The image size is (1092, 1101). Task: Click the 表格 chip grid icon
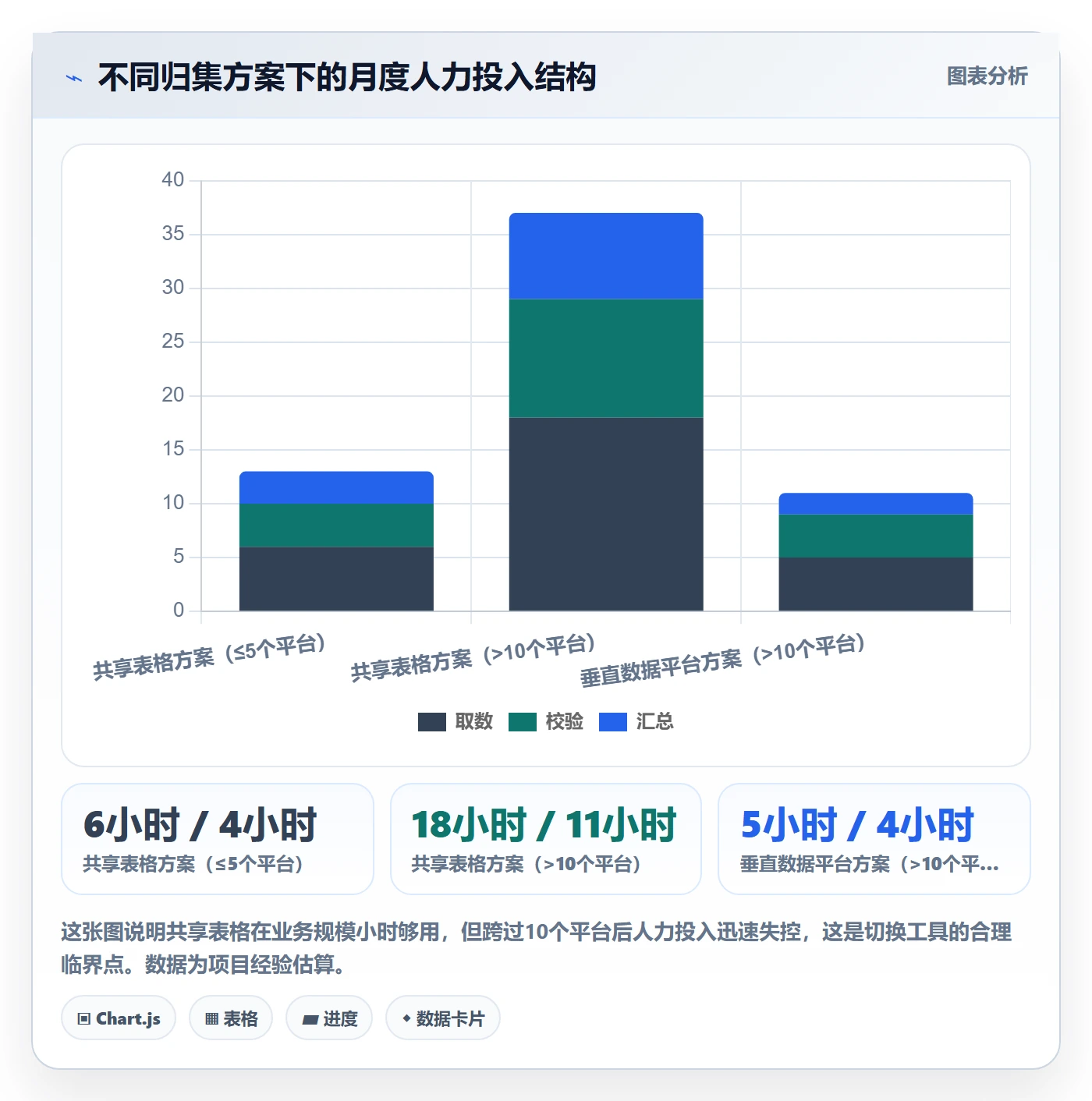[211, 1018]
